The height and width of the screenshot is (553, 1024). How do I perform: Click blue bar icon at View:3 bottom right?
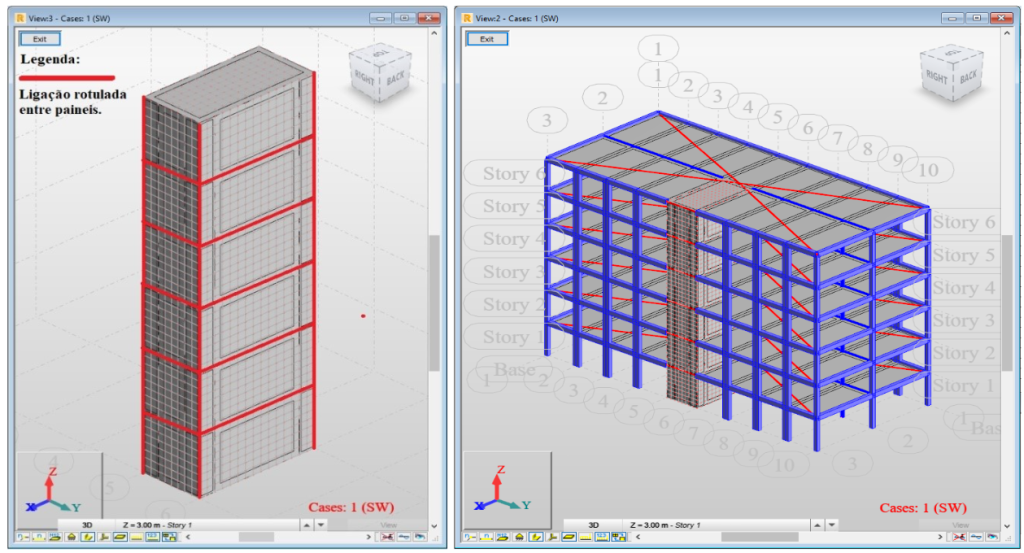point(404,537)
